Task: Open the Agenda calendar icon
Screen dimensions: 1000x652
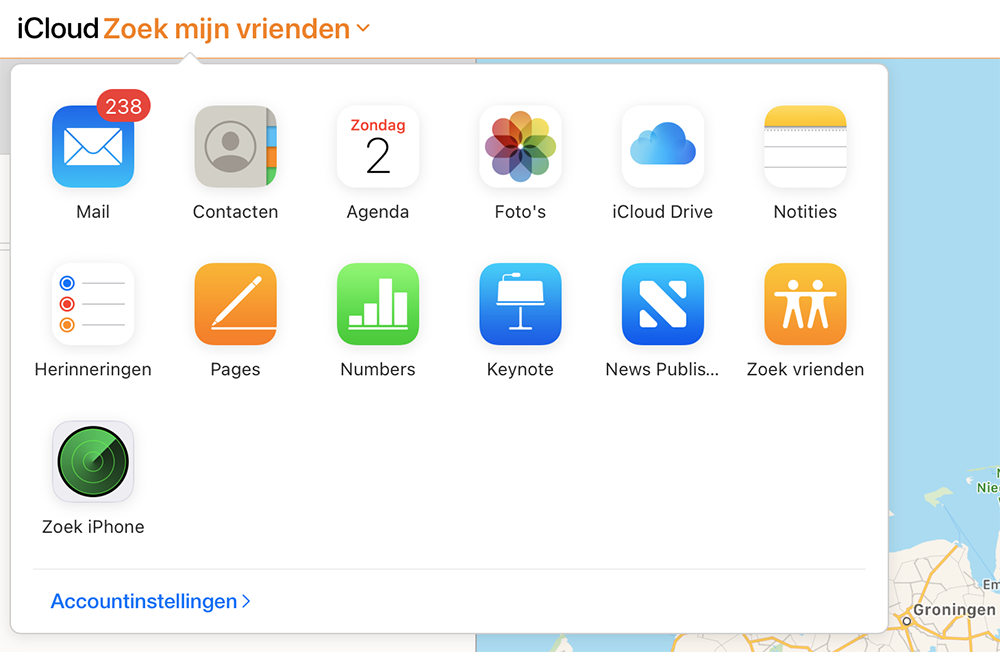Action: coord(378,147)
